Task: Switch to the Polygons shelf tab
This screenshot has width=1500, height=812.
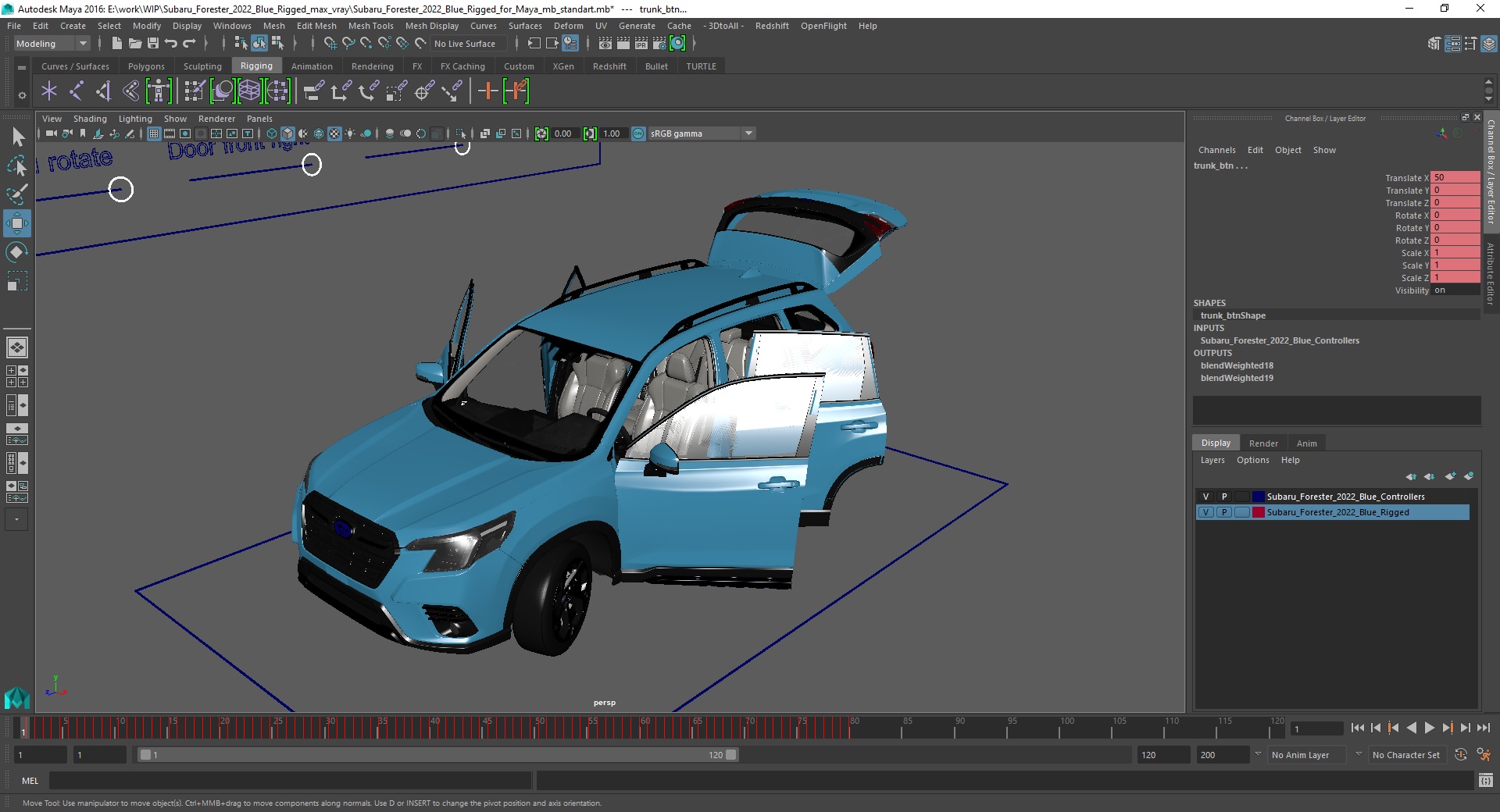Action: coord(146,66)
